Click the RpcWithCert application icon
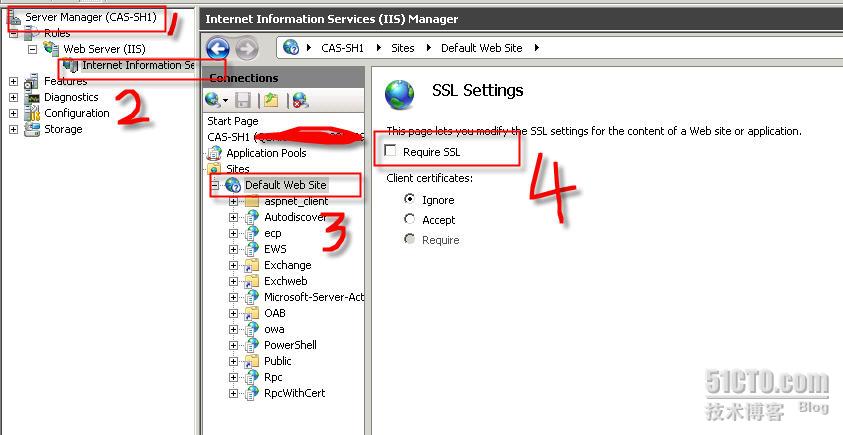843x435 pixels. [x=252, y=393]
